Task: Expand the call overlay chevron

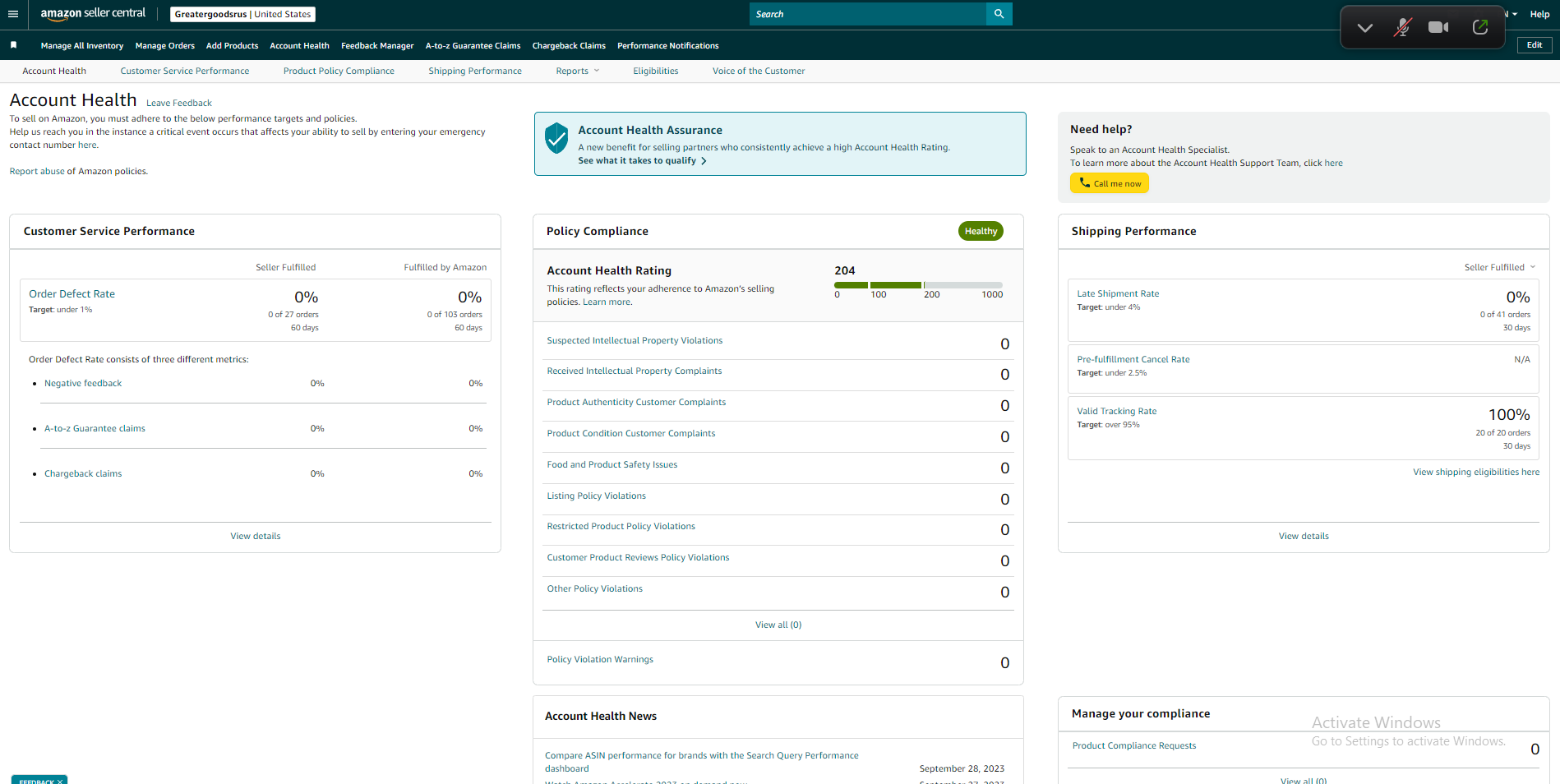Action: click(x=1365, y=28)
